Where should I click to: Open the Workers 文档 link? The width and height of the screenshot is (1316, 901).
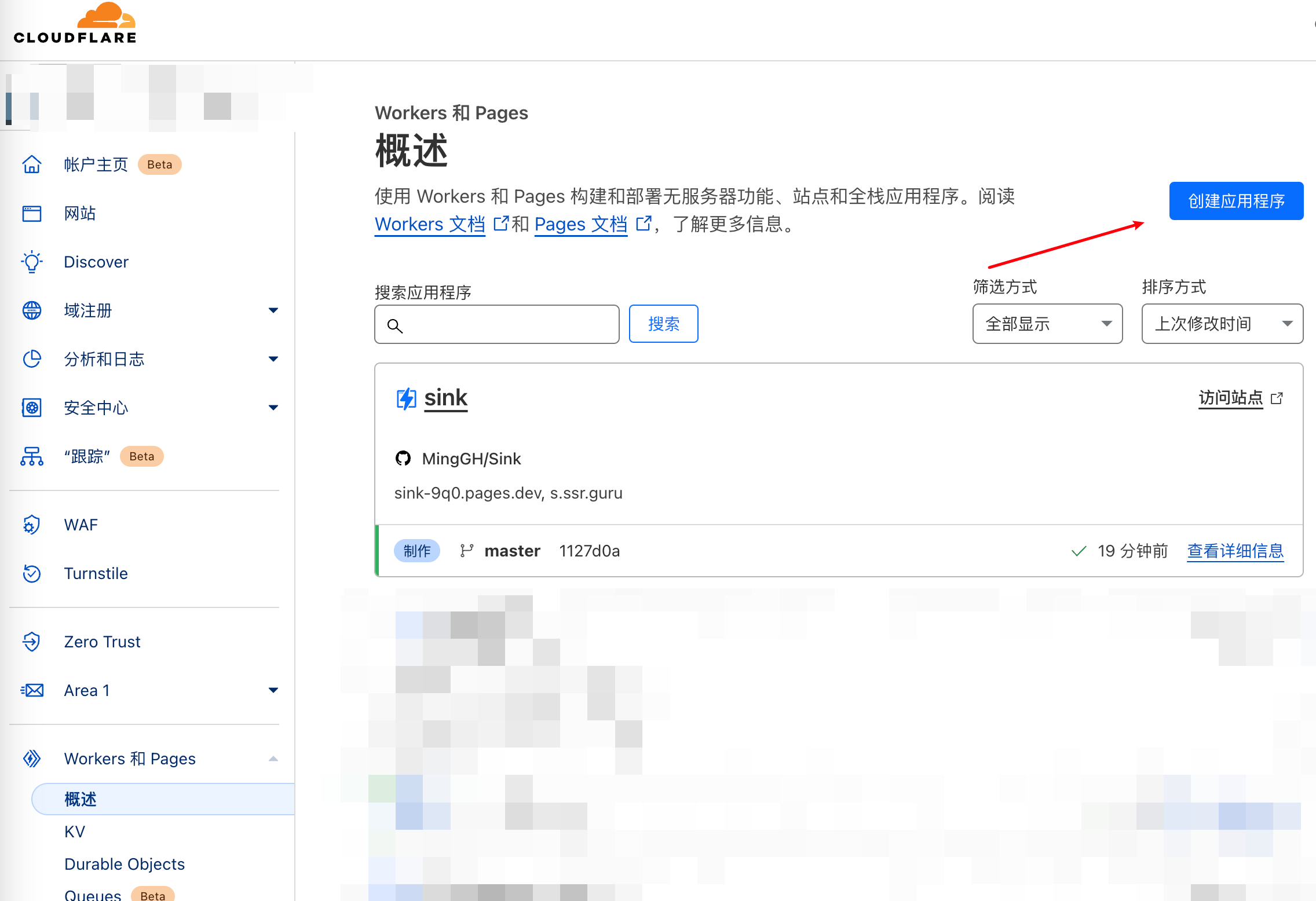click(x=430, y=224)
